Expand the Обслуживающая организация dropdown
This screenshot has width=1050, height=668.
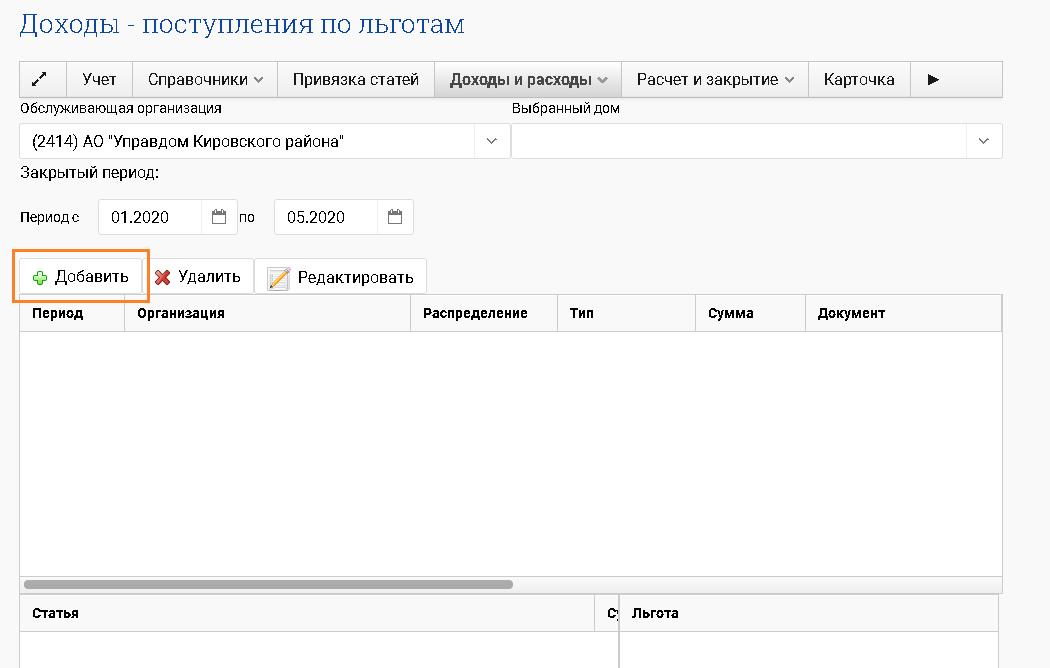click(x=491, y=141)
